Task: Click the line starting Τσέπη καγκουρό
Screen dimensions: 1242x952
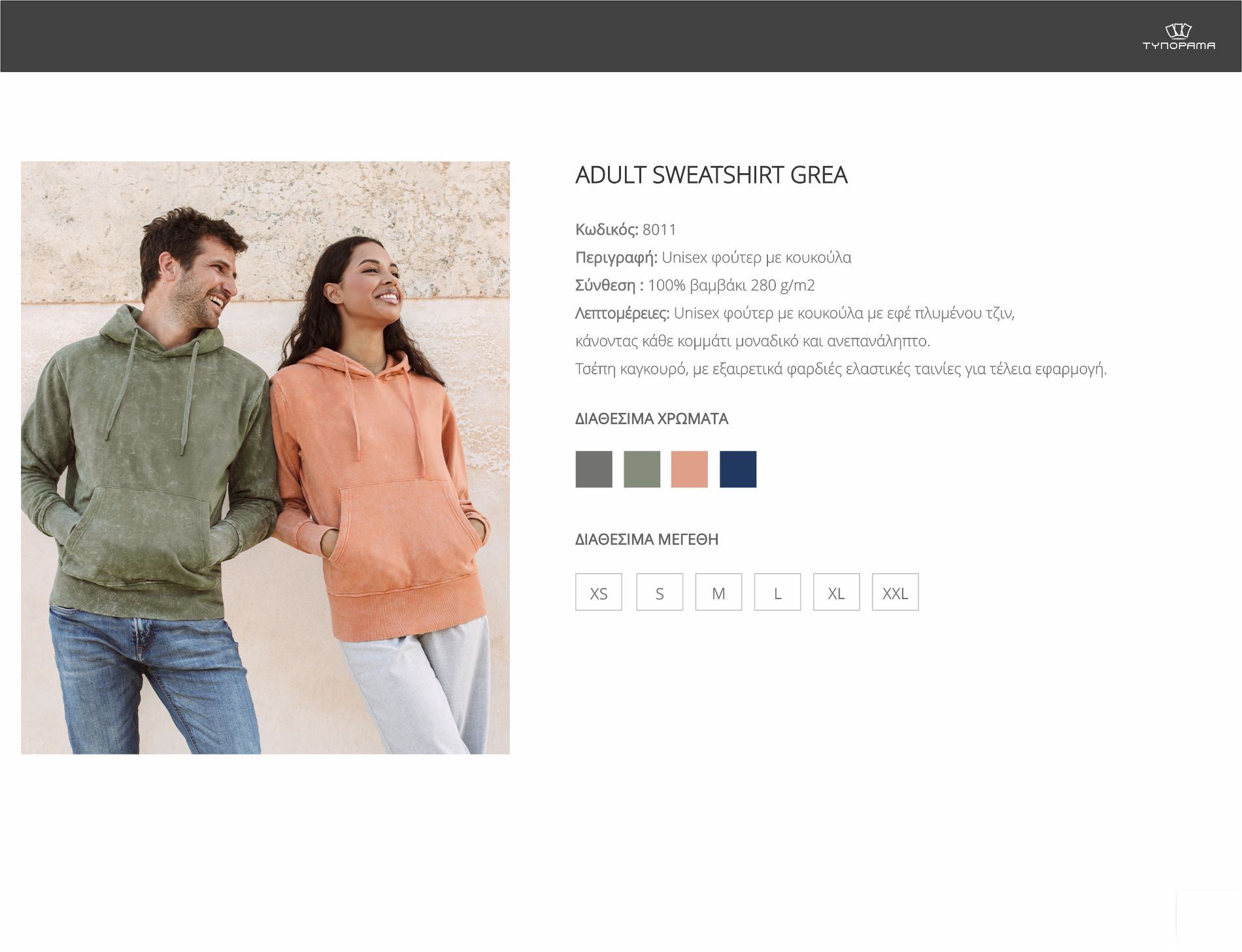Action: point(841,369)
